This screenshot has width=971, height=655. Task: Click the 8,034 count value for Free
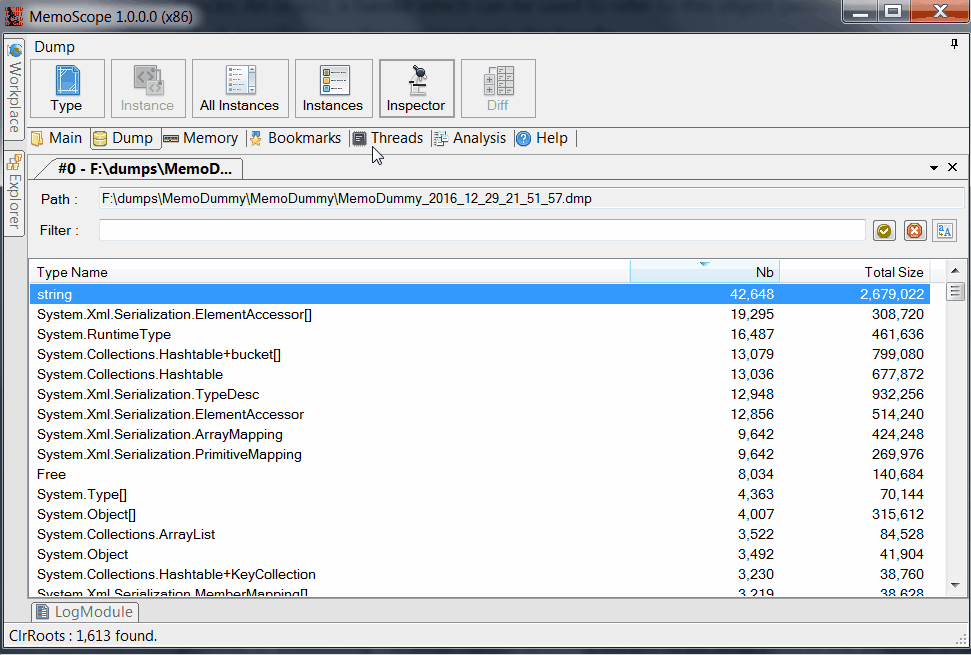(755, 474)
